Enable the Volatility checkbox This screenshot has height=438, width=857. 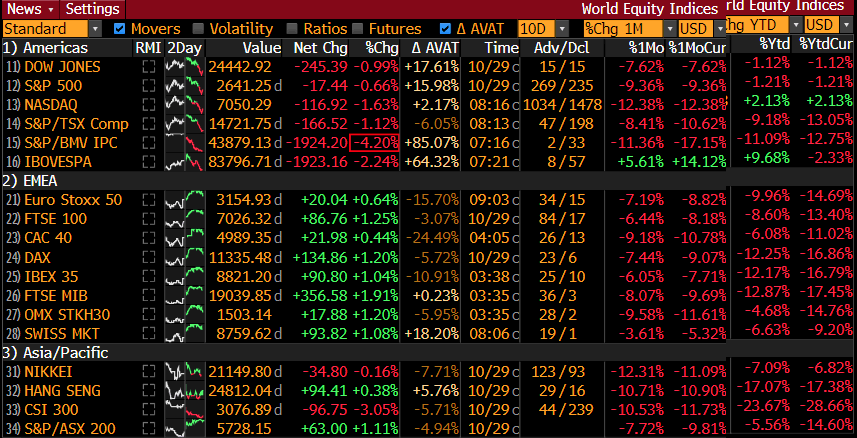point(198,28)
